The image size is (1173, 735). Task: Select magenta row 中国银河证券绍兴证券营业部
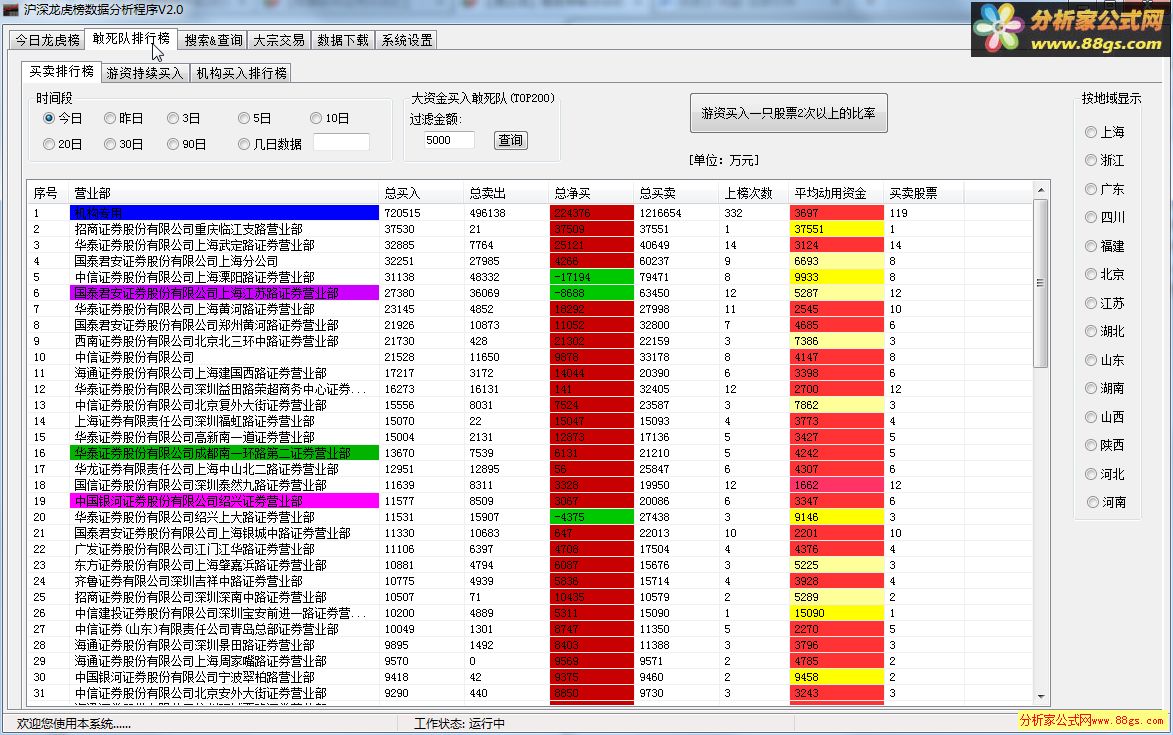pyautogui.click(x=530, y=501)
